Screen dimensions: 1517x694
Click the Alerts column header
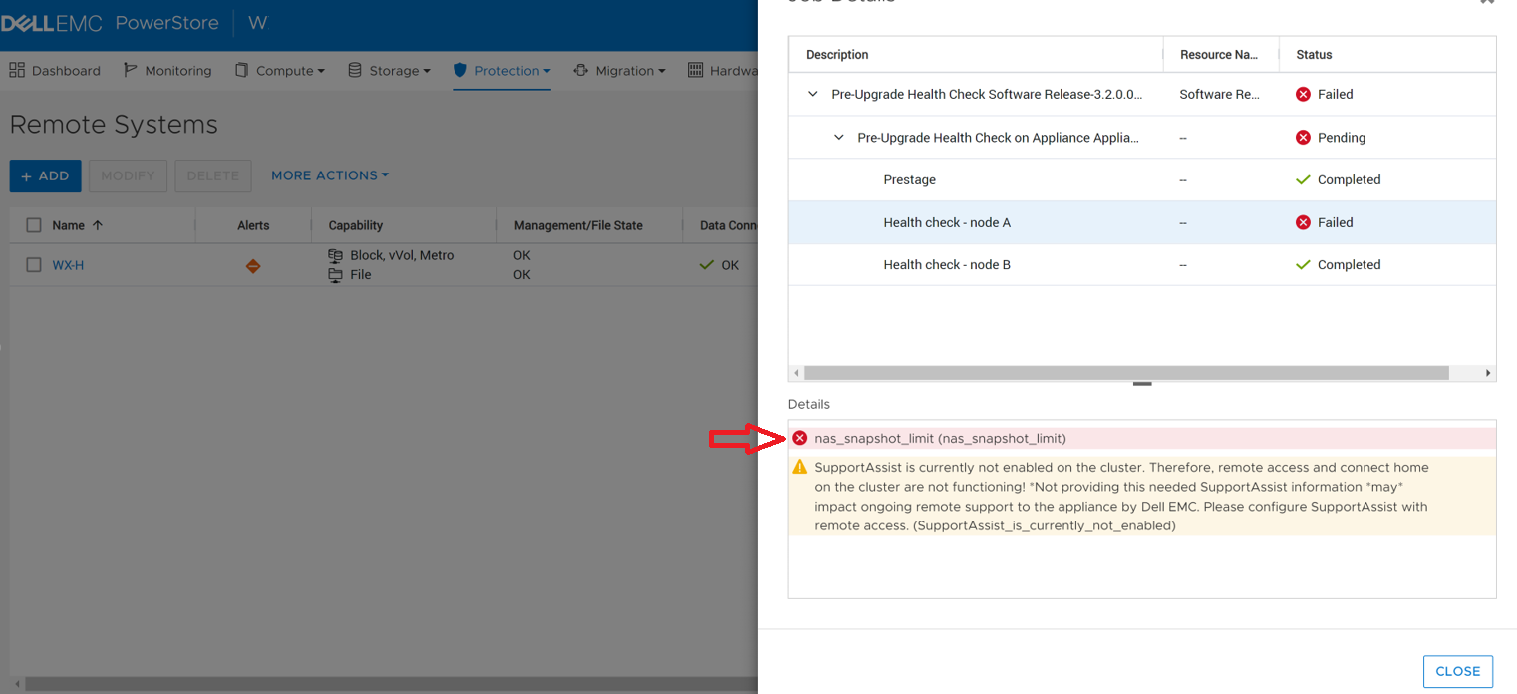pos(253,225)
